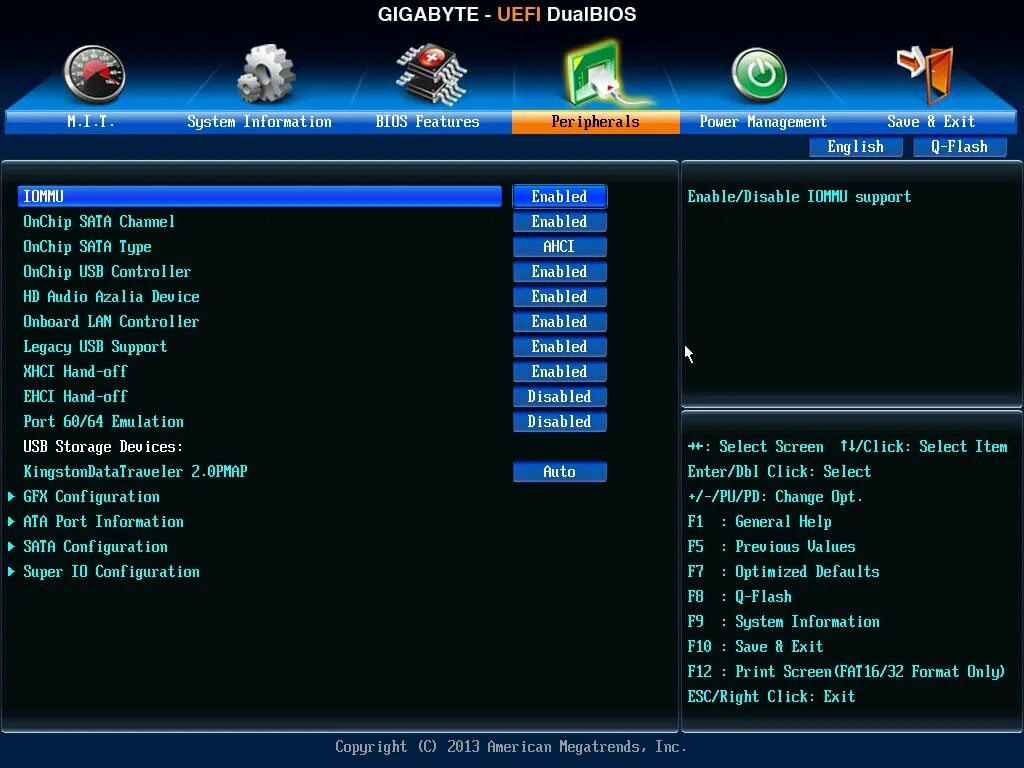
Task: Click the Enter/Dbl Click: Select line
Action: tap(779, 472)
